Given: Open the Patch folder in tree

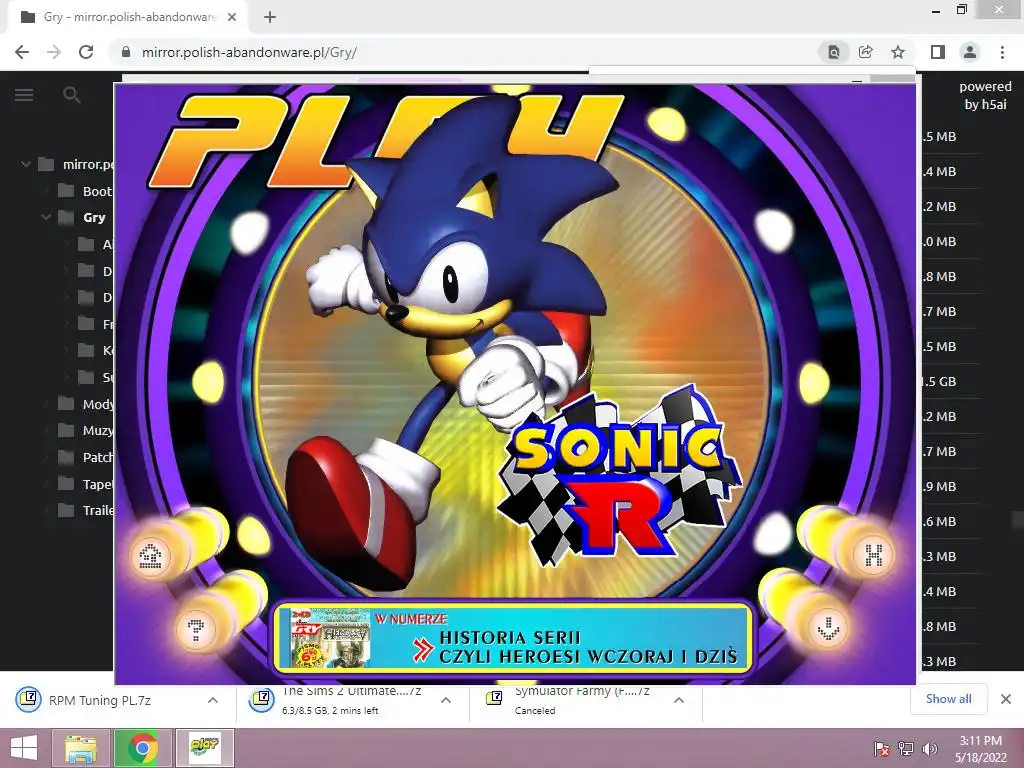Looking at the screenshot, I should tap(86, 457).
